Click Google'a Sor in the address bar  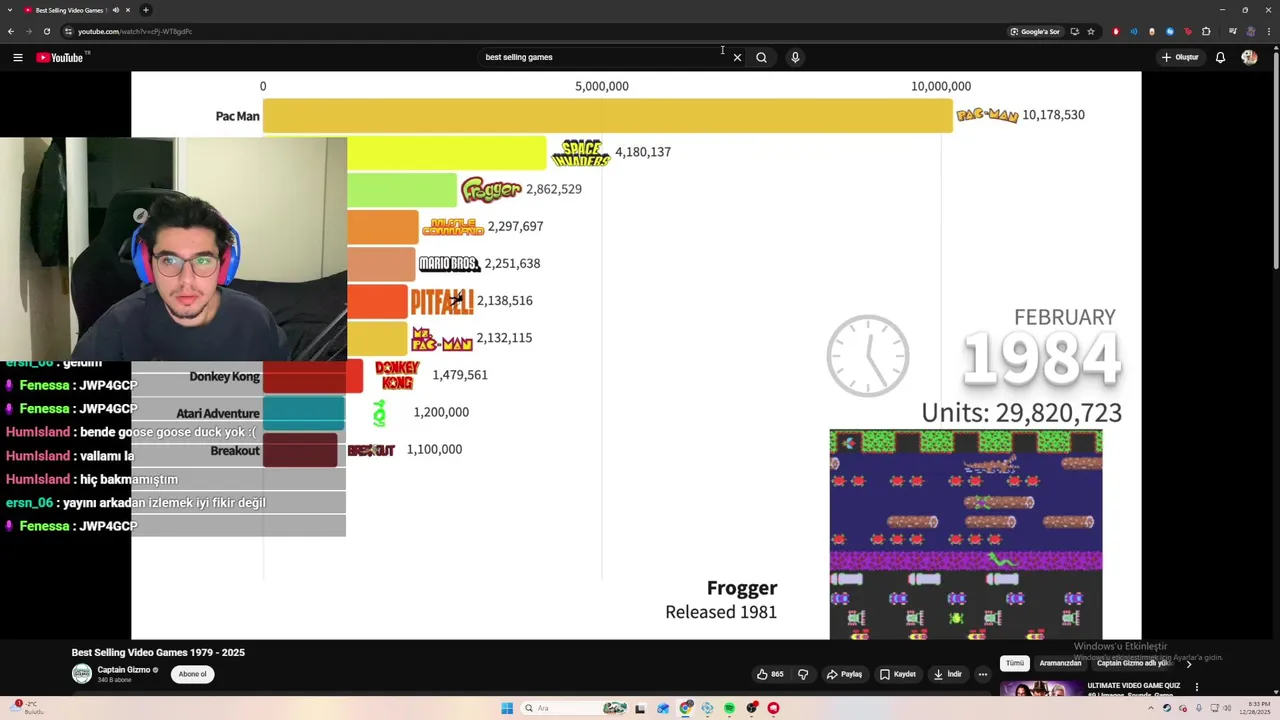point(1035,31)
